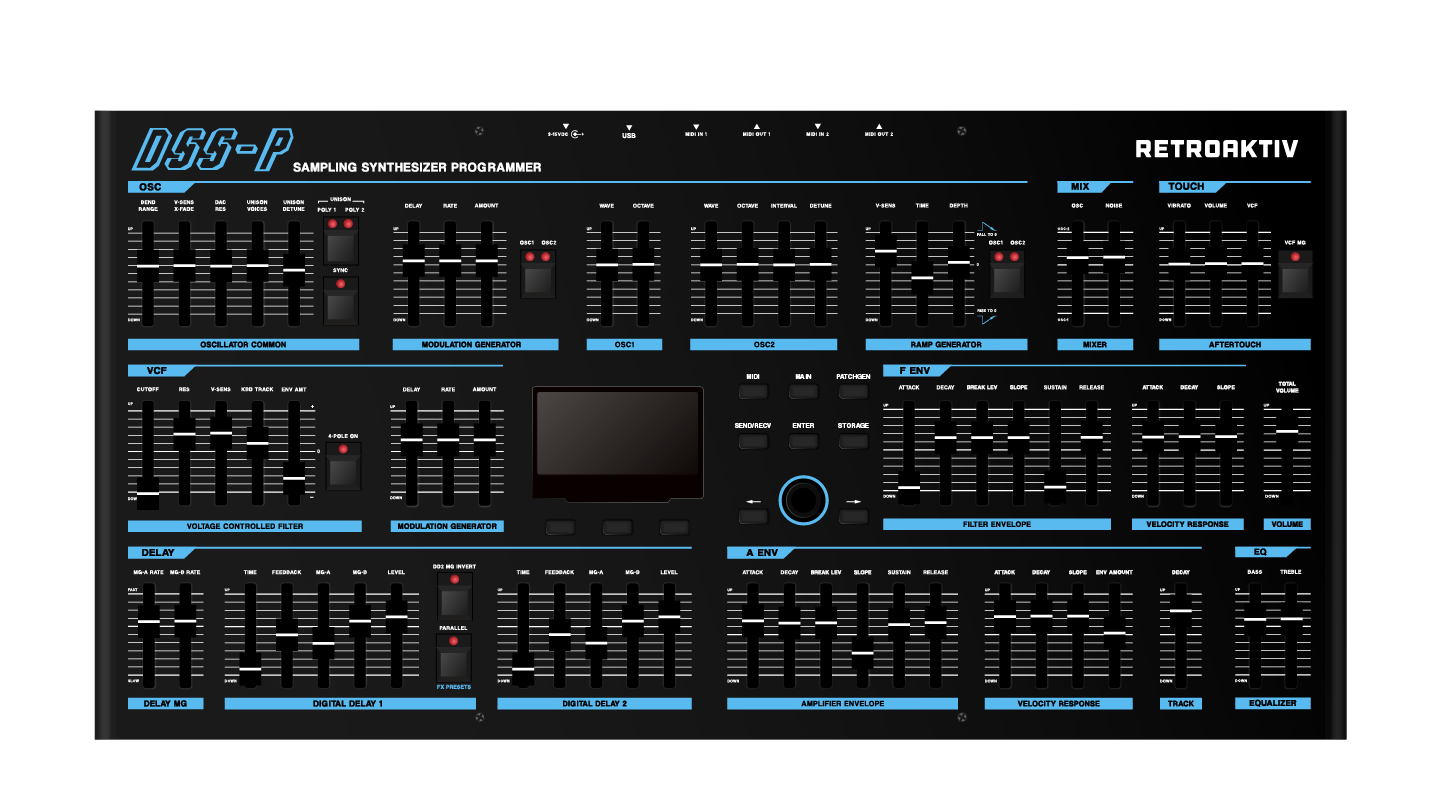This screenshot has width=1449, height=799.
Task: Click the left arrow navigation button
Action: point(753,516)
